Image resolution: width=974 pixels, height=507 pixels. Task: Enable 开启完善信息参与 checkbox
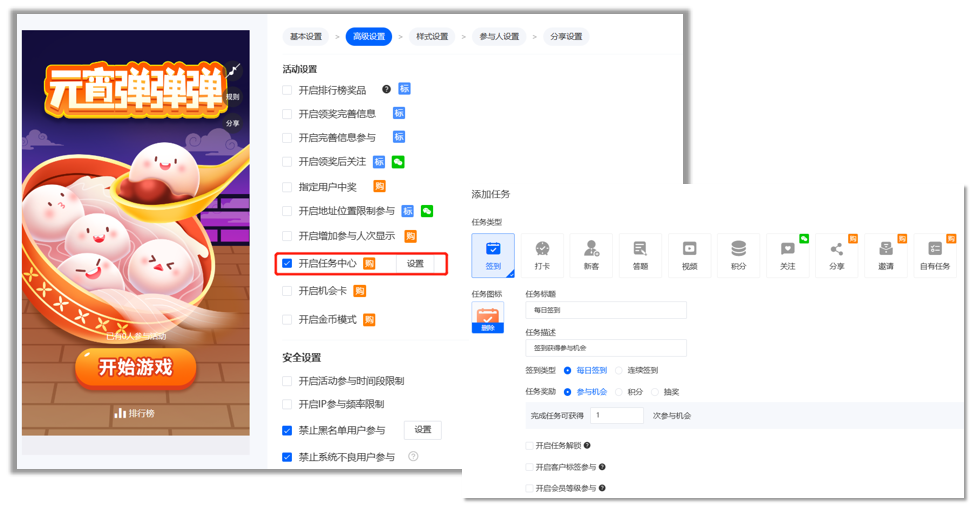pyautogui.click(x=287, y=137)
